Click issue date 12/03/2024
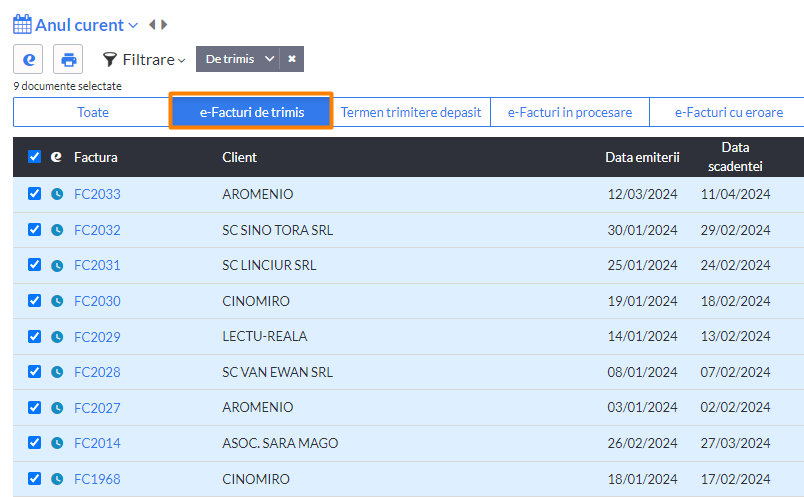 tap(642, 194)
